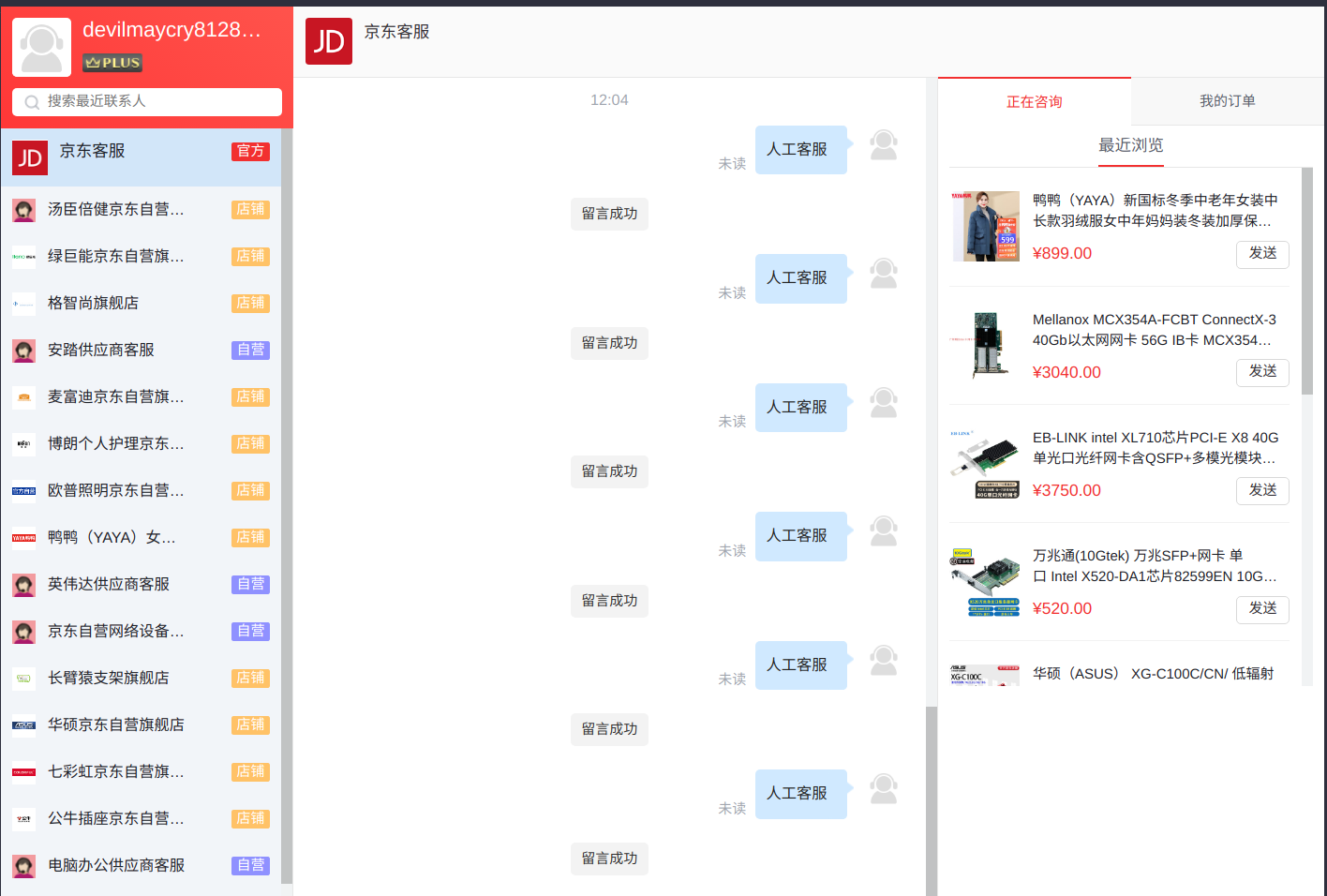Viewport: 1327px width, 896px height.
Task: Click the PLUS membership badge
Action: (112, 63)
